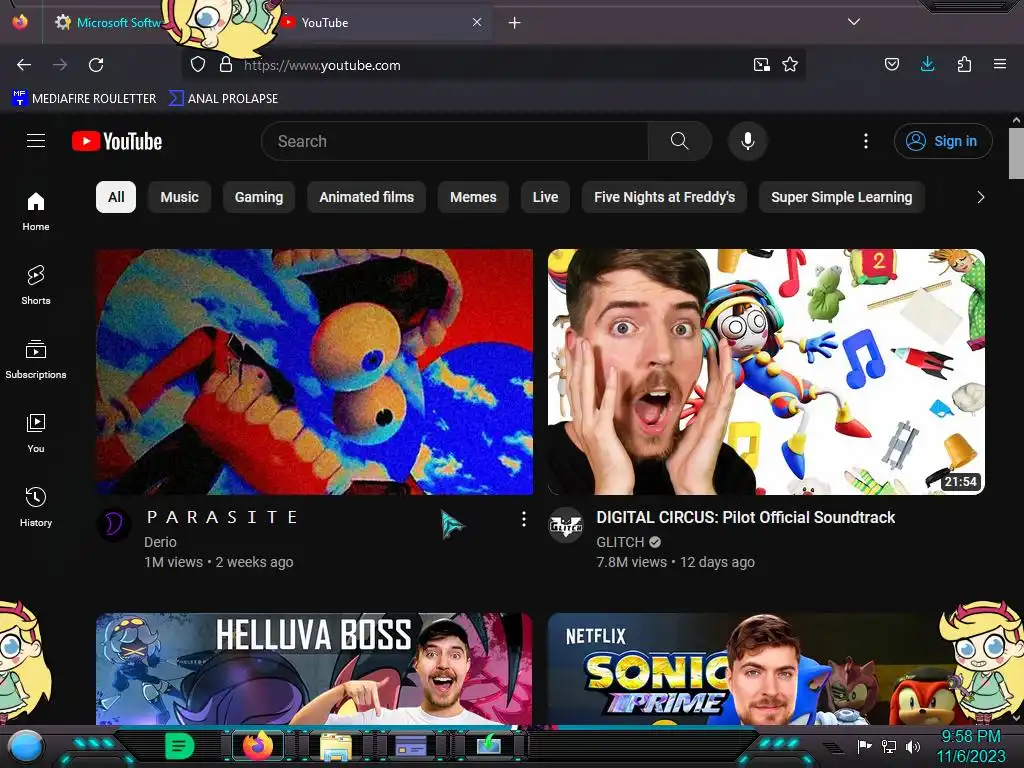Open the You section in sidebar
Screen dimensions: 1024x768
(36, 433)
